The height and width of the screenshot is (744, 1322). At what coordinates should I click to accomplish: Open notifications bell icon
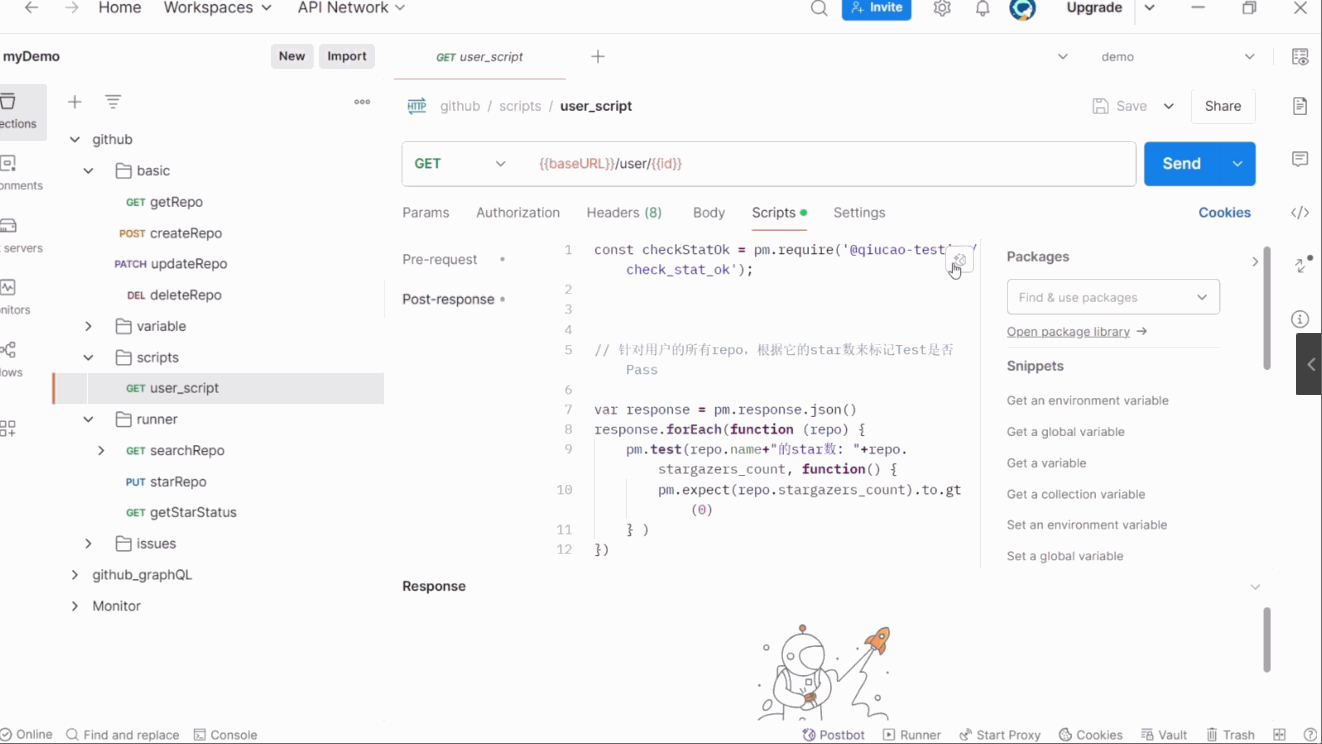[983, 8]
